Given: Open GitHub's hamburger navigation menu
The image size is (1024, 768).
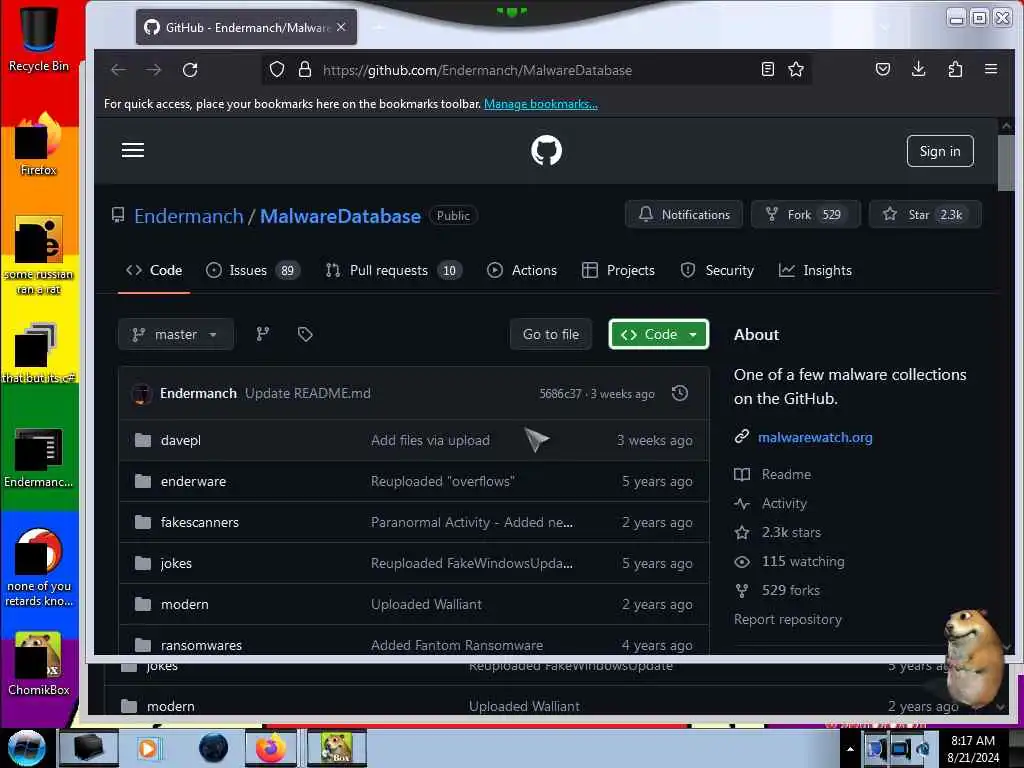Looking at the screenshot, I should click(133, 150).
